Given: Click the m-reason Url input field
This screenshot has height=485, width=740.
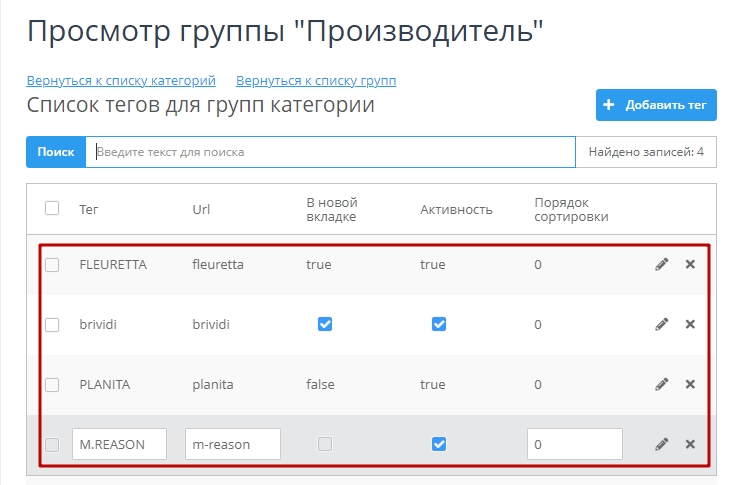Looking at the screenshot, I should (233, 444).
